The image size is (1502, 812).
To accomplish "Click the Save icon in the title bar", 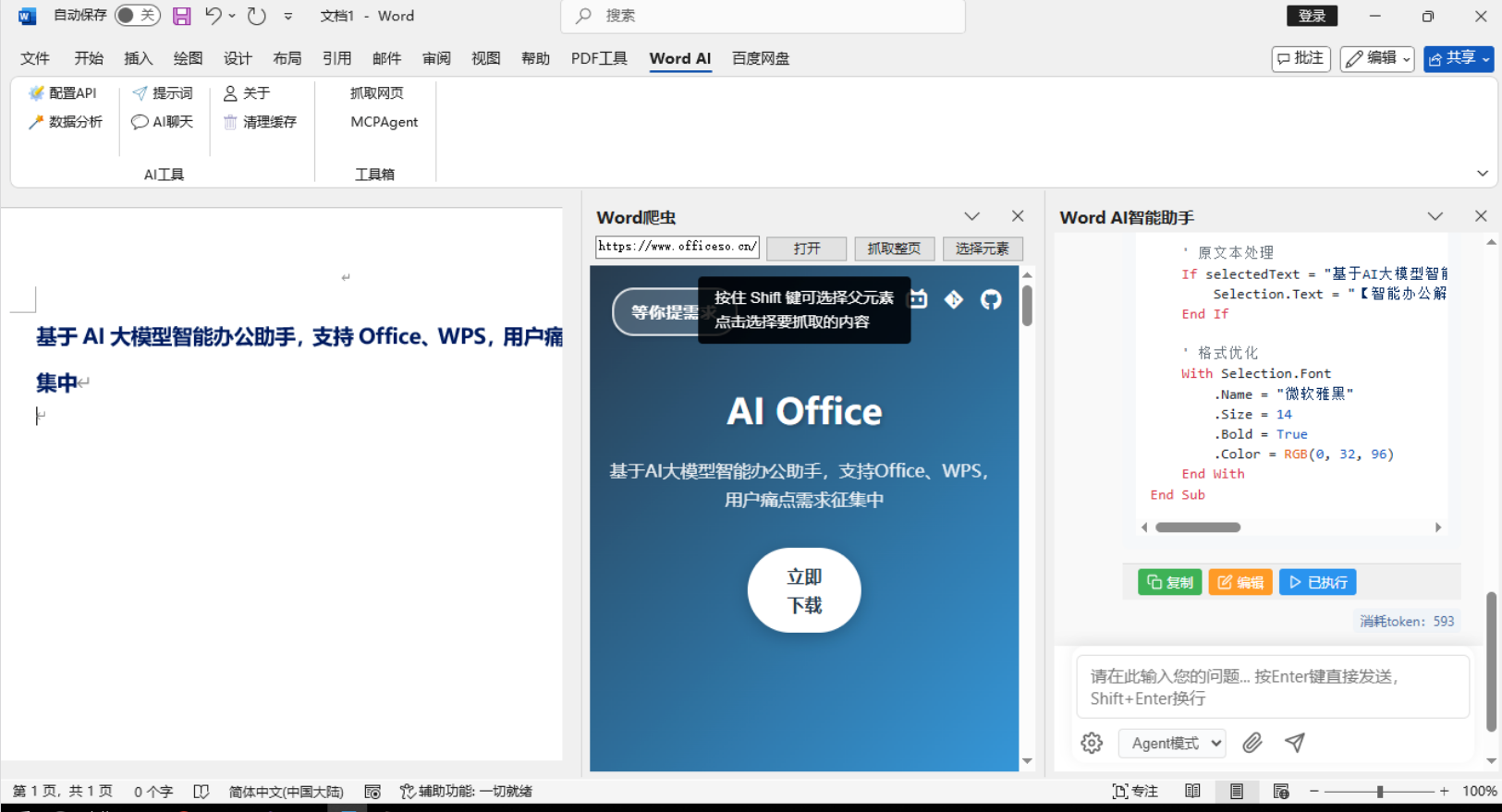I will point(182,16).
